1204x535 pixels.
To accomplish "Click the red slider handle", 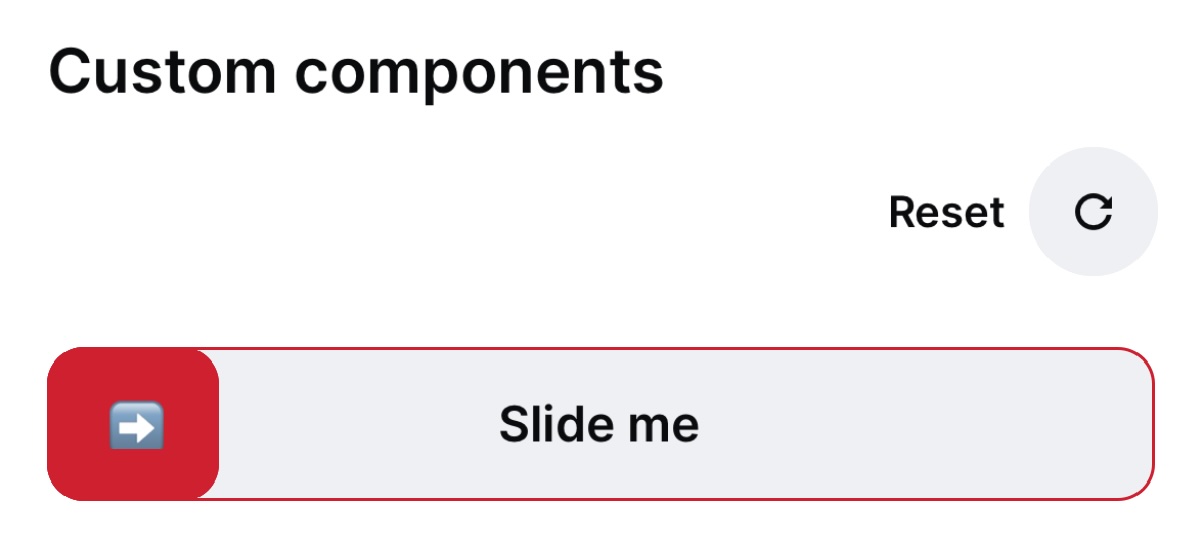I will [133, 424].
